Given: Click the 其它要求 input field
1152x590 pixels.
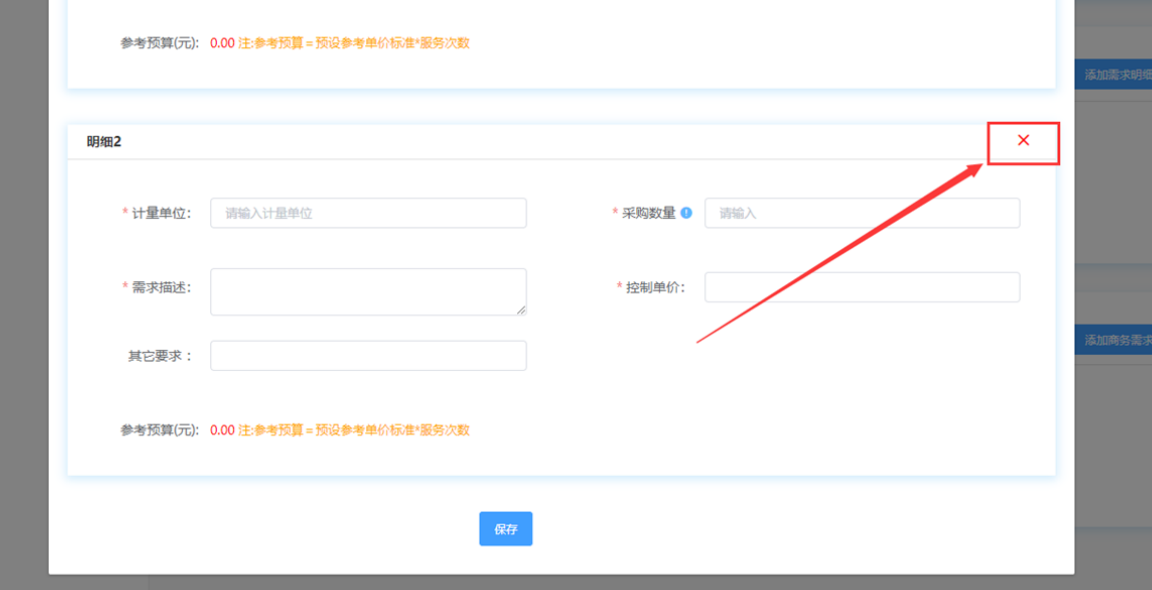Looking at the screenshot, I should coord(368,356).
